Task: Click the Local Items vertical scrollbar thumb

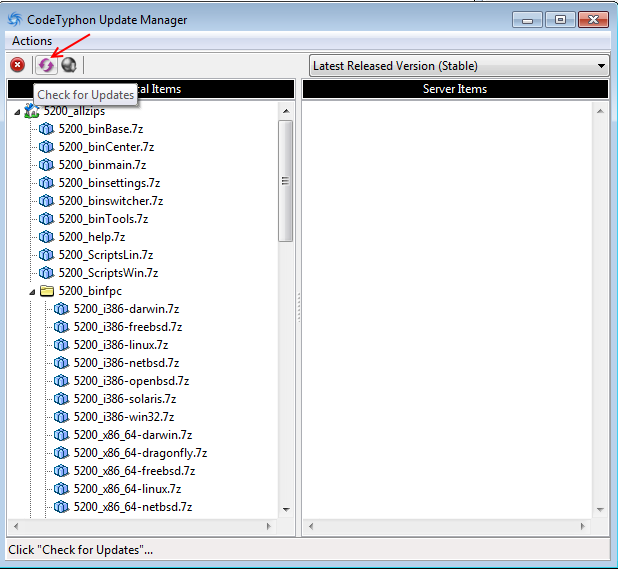Action: coord(285,181)
